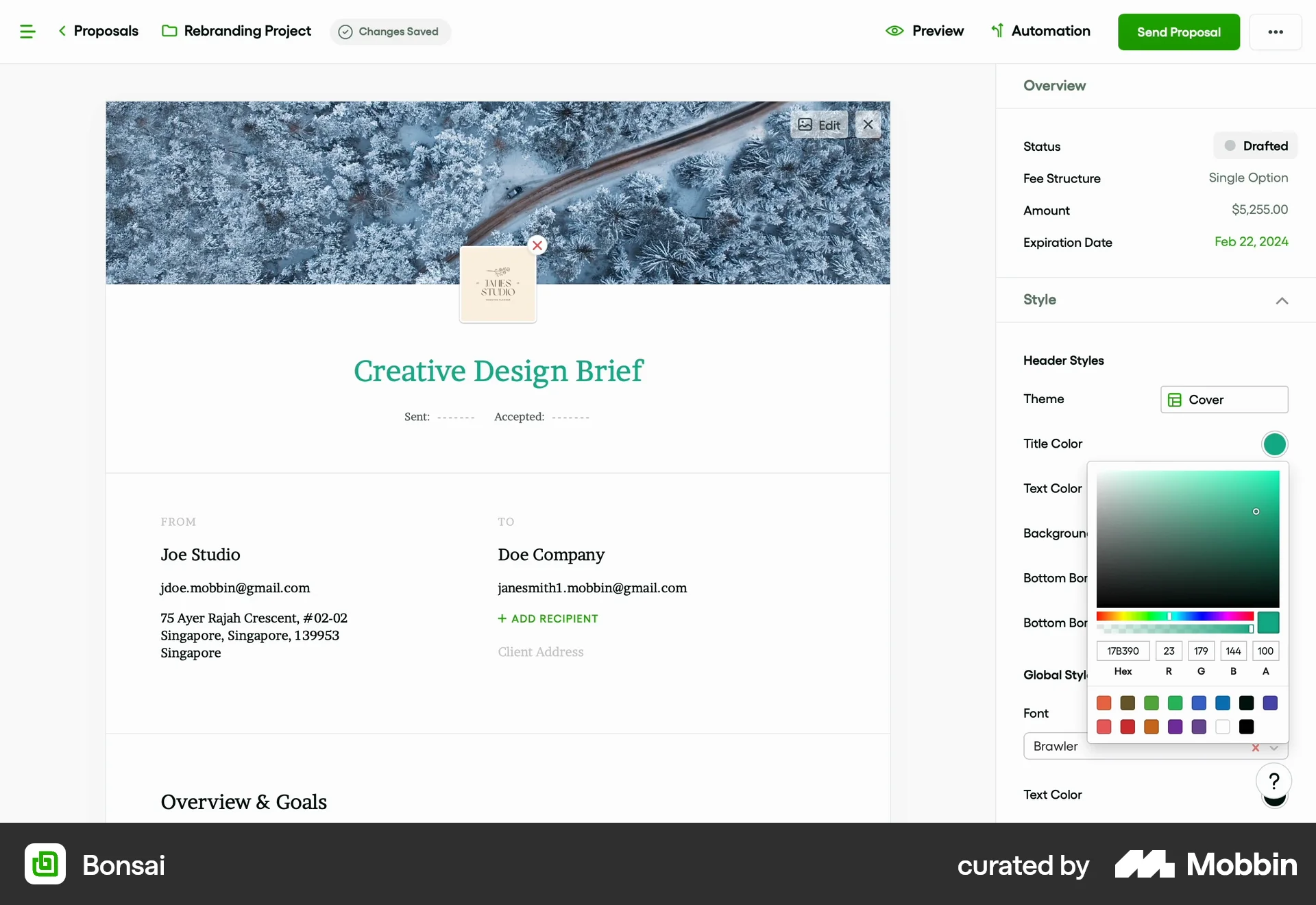Switch to the Overview section
1316x905 pixels.
pyautogui.click(x=1054, y=85)
